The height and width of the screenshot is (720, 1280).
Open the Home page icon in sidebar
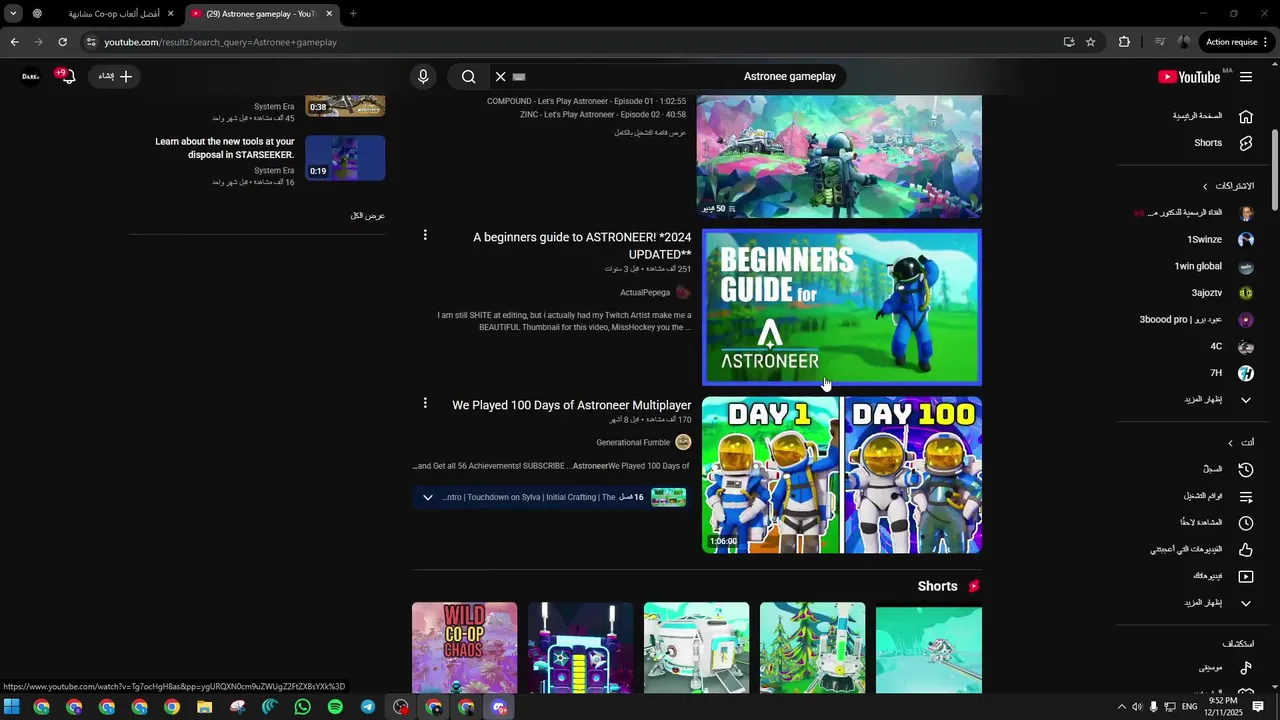(x=1246, y=116)
